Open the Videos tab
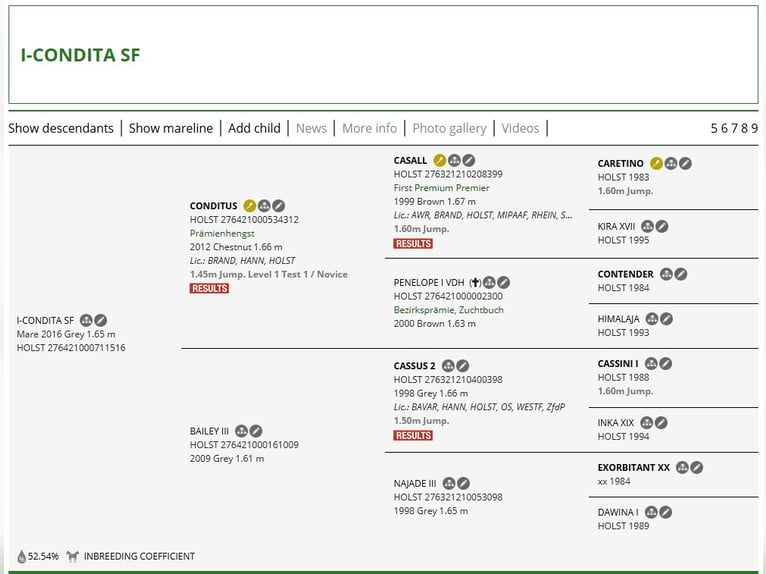The image size is (766, 574). click(520, 128)
